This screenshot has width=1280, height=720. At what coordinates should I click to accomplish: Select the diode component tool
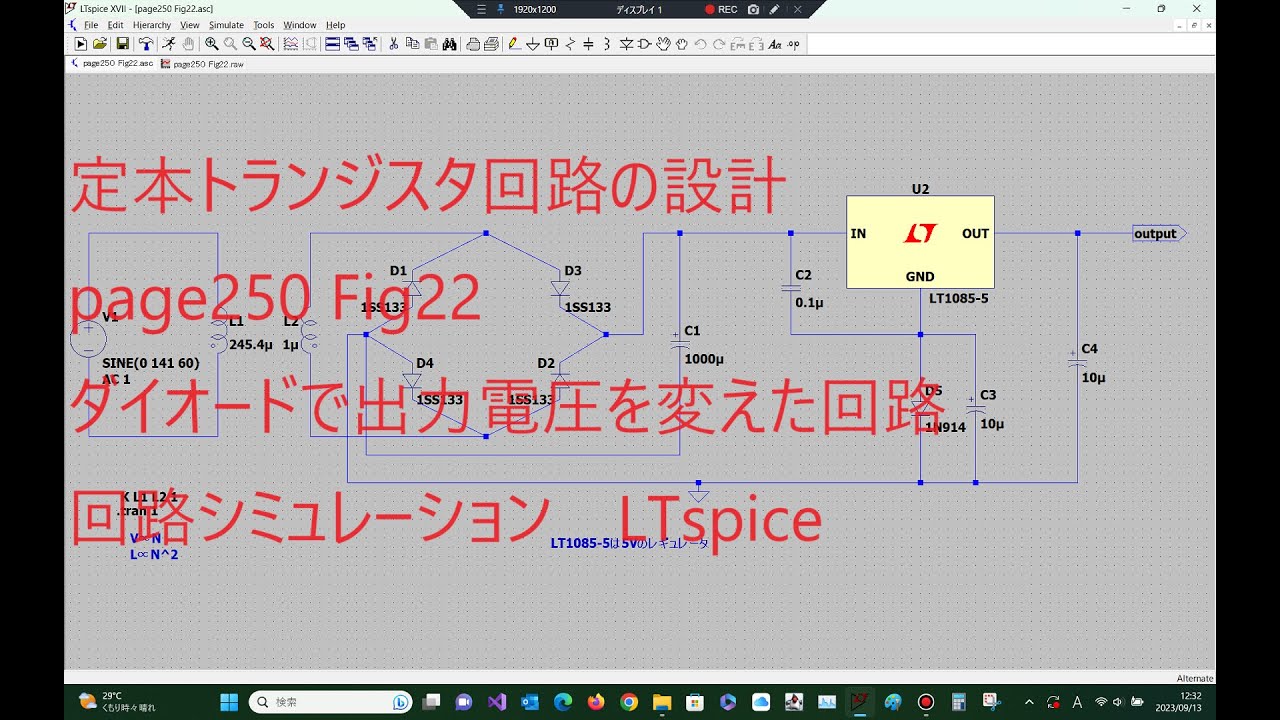[x=626, y=44]
